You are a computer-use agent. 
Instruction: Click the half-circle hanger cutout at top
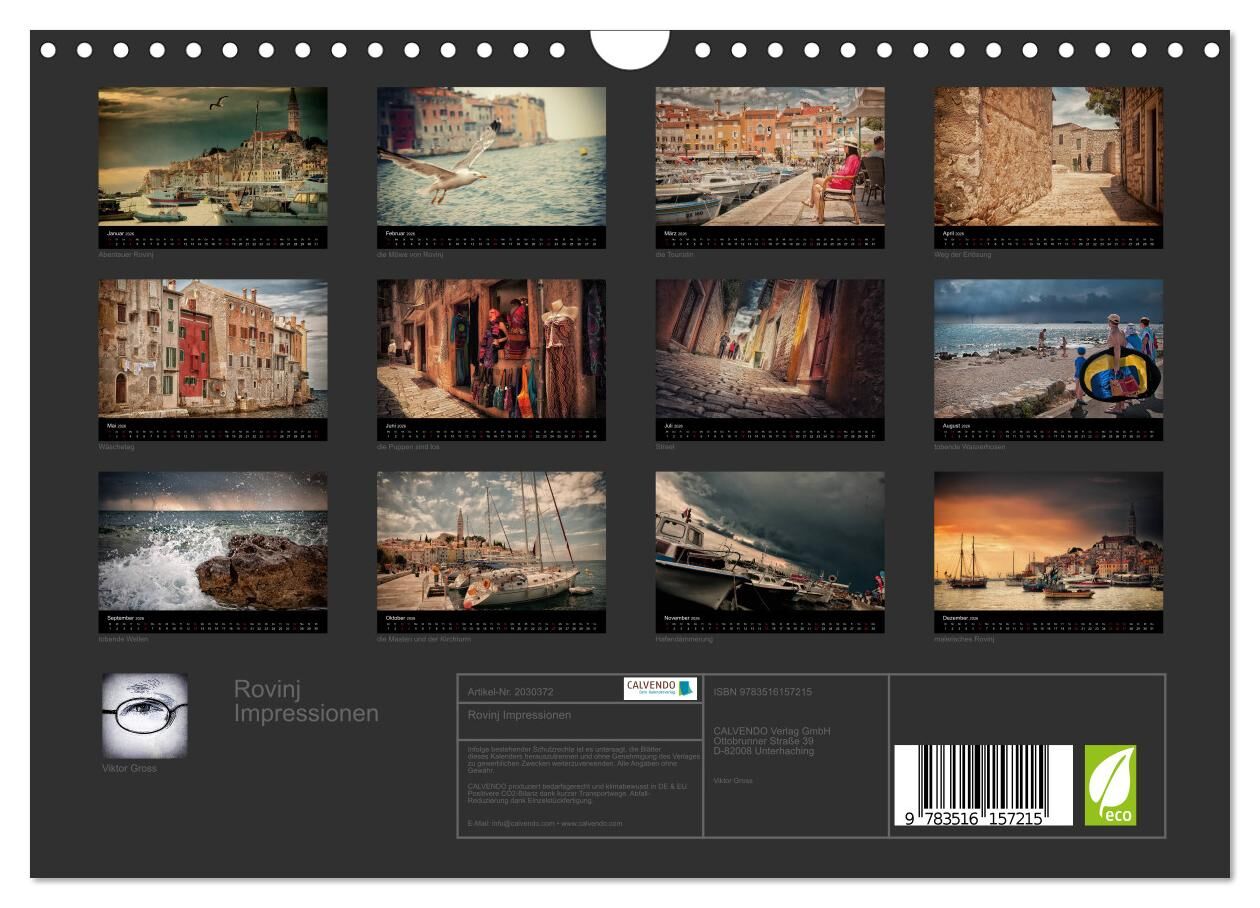pyautogui.click(x=630, y=48)
